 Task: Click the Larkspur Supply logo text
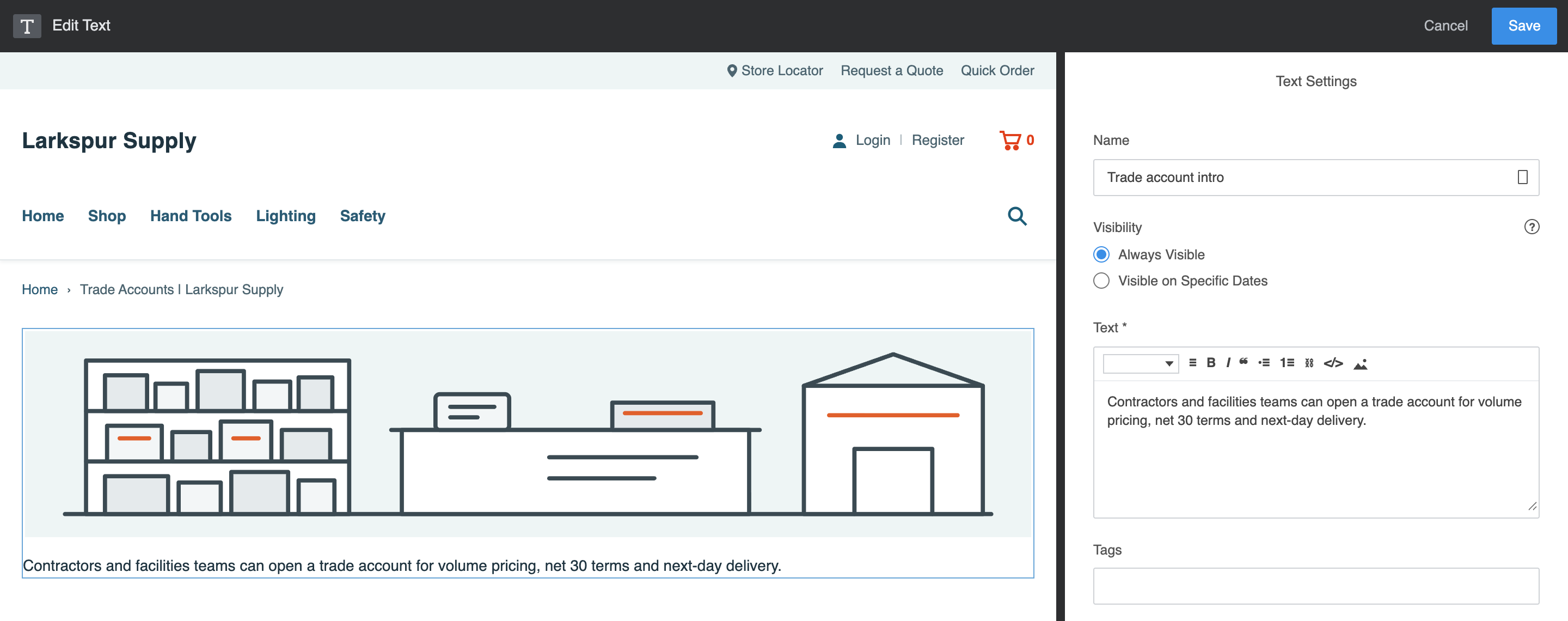[x=109, y=141]
